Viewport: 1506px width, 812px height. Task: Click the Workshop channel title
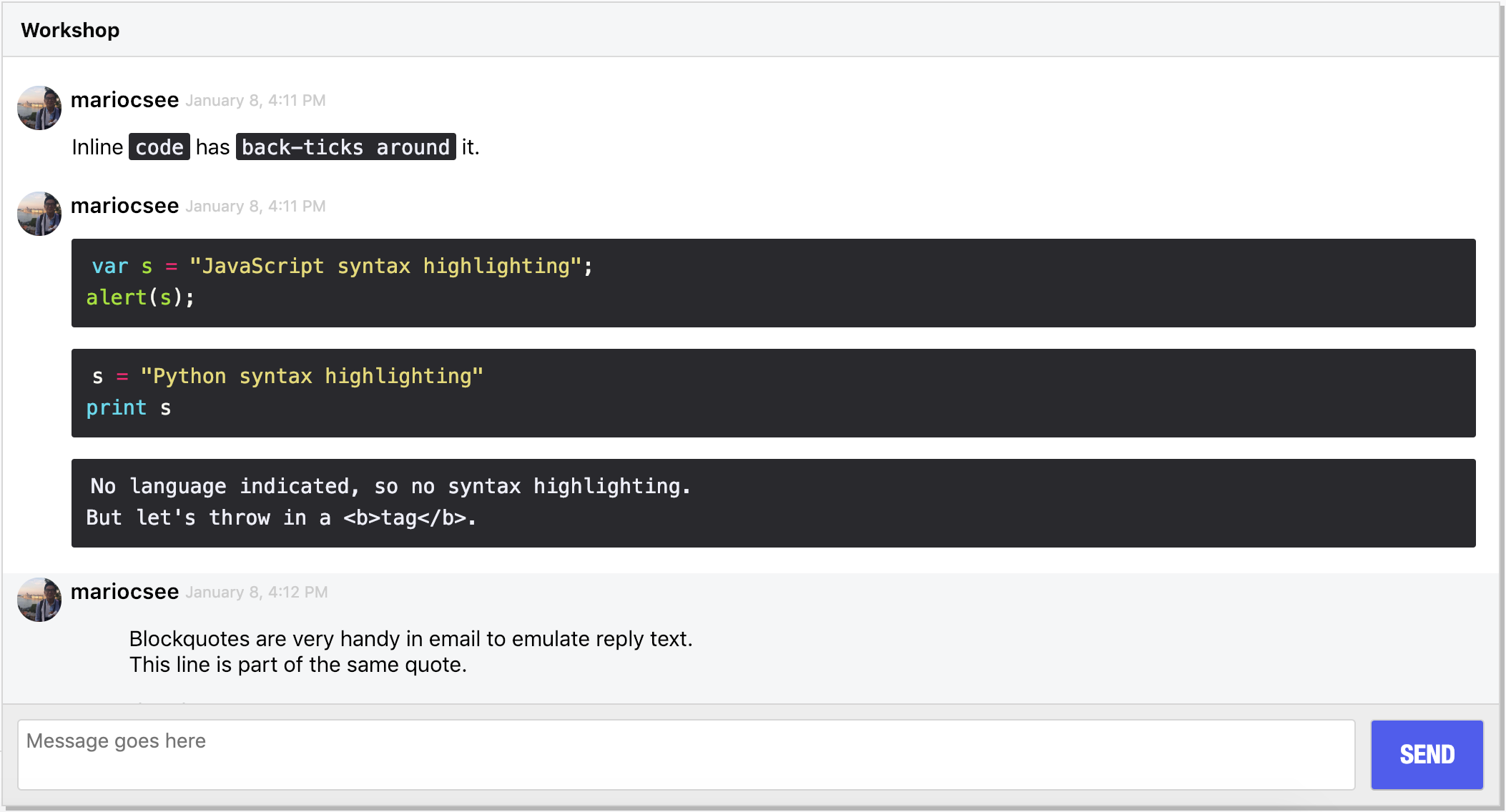pos(70,30)
